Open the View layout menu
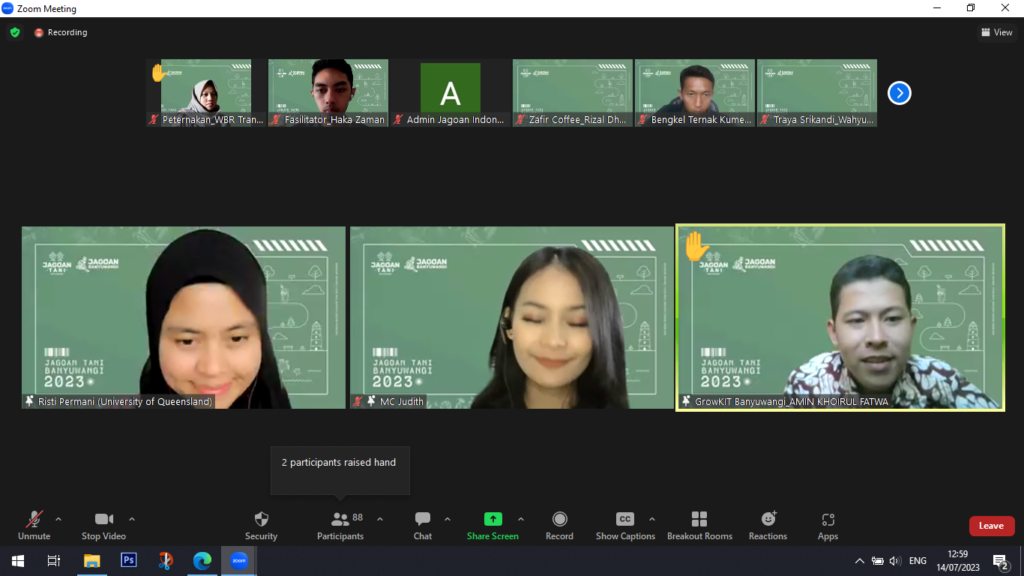 coord(996,32)
